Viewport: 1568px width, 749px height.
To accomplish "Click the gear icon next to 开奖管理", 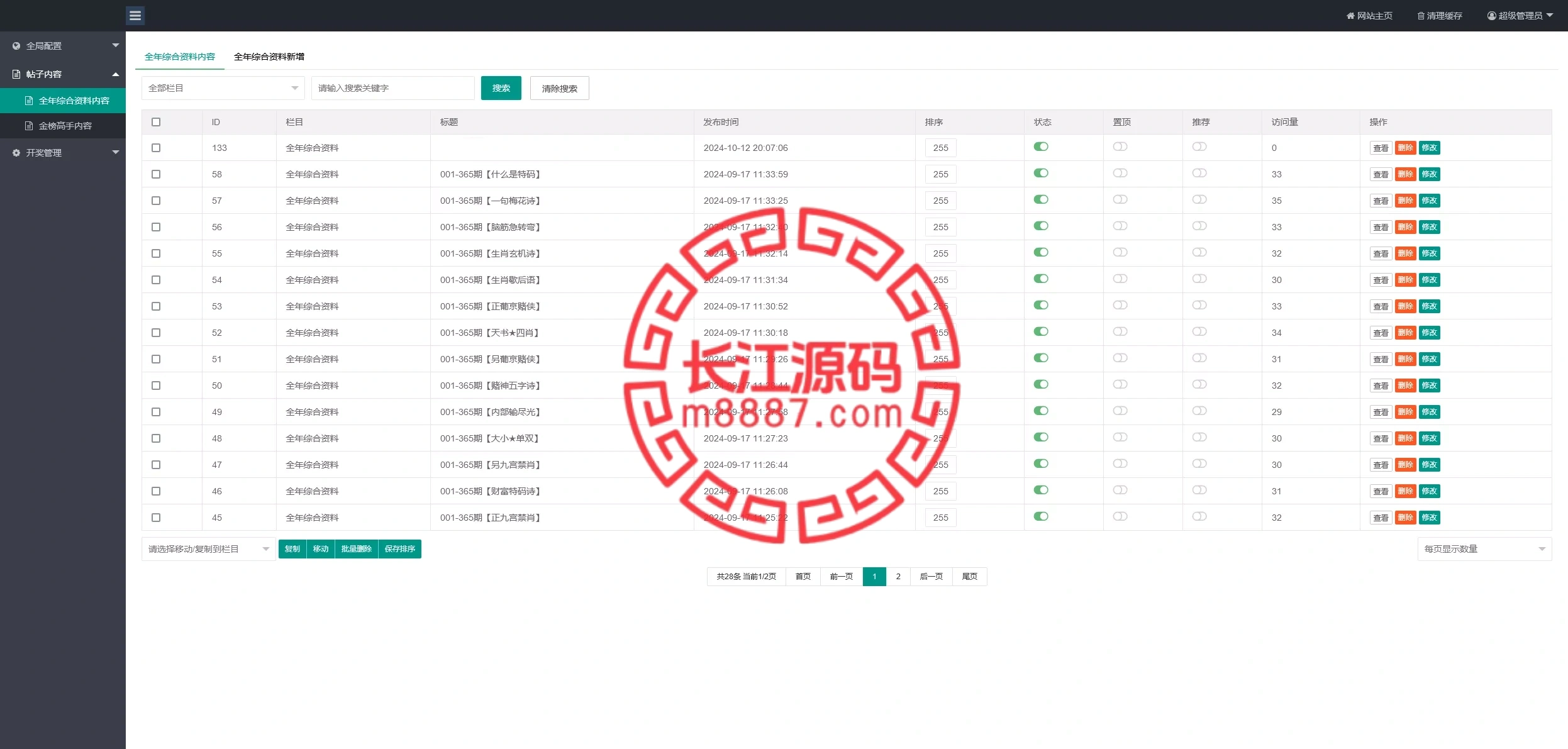I will [16, 153].
